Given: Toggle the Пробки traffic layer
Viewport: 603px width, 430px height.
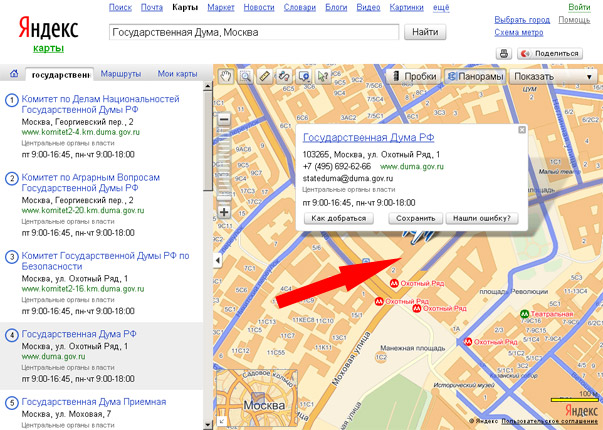Looking at the screenshot, I should coord(414,76).
